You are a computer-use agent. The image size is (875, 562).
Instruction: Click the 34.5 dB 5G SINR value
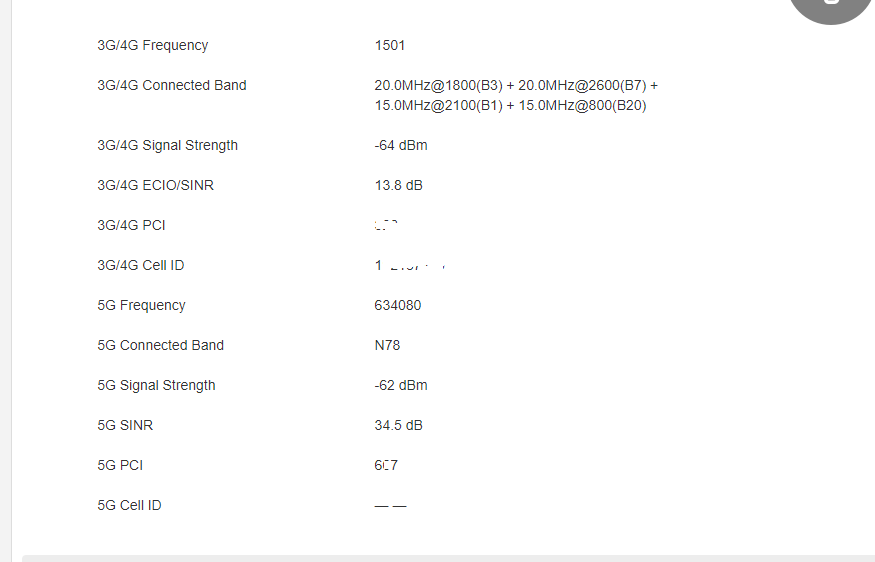[x=398, y=425]
